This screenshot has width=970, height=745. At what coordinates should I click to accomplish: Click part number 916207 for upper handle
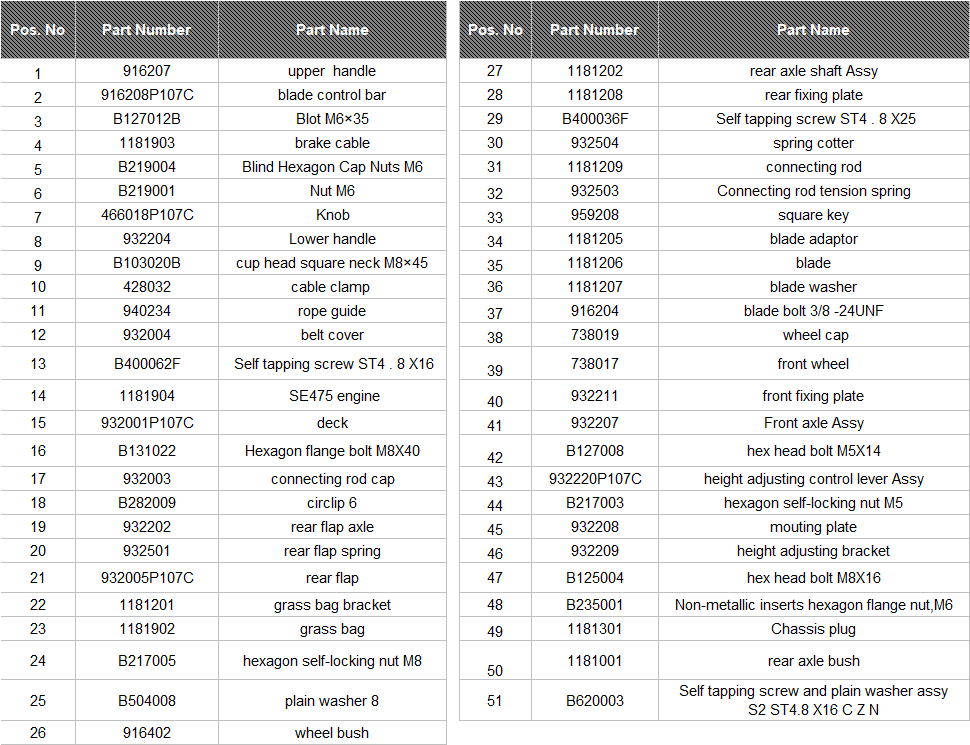147,71
